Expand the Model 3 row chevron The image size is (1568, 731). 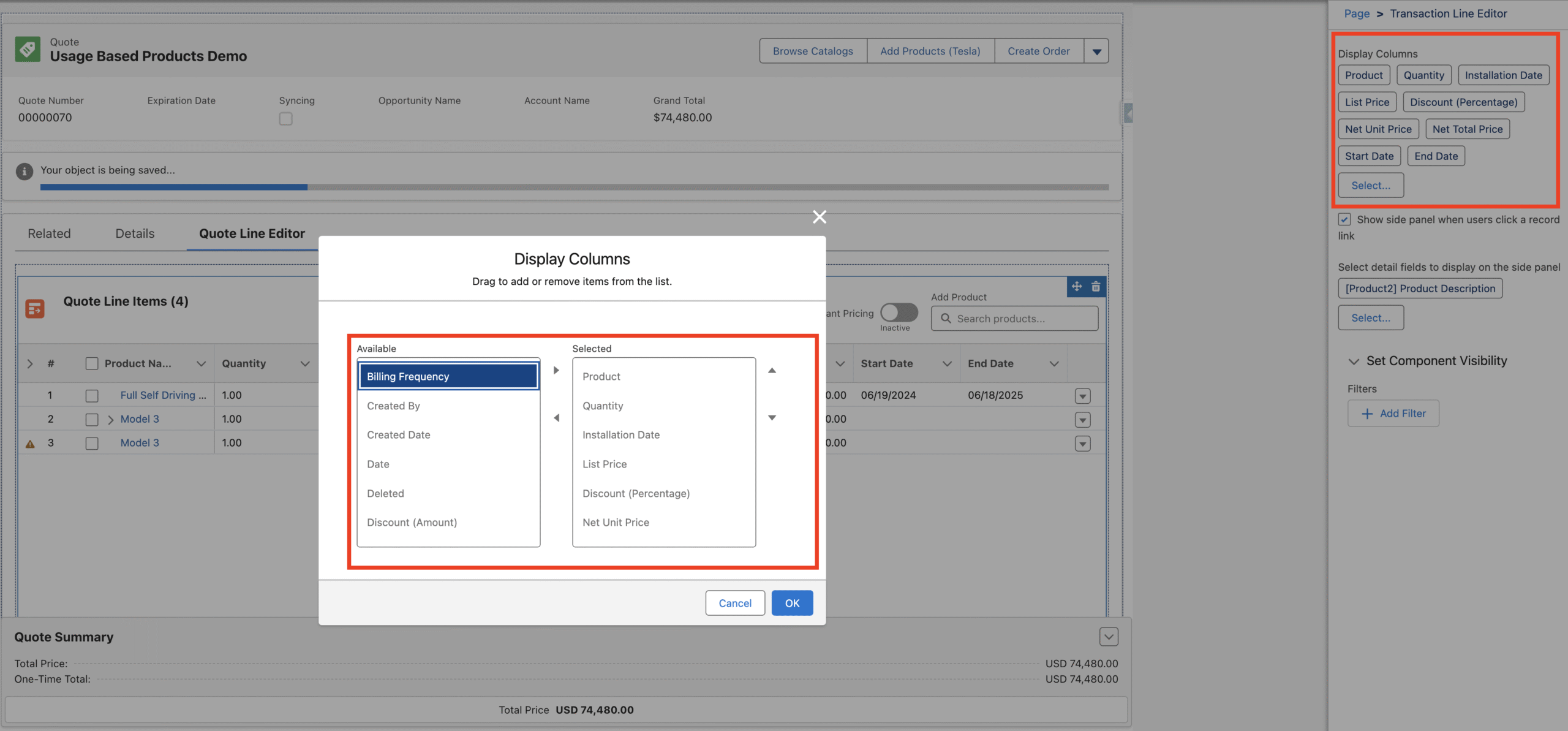click(110, 419)
